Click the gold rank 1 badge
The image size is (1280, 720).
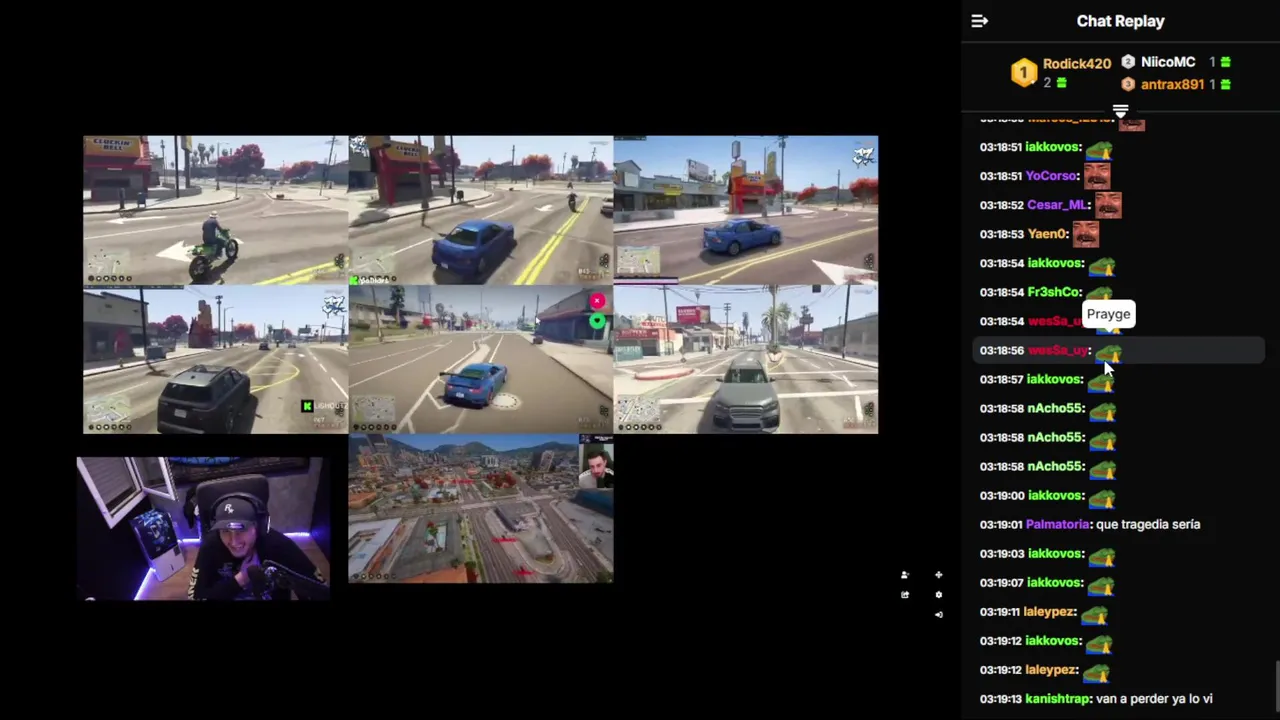1023,72
